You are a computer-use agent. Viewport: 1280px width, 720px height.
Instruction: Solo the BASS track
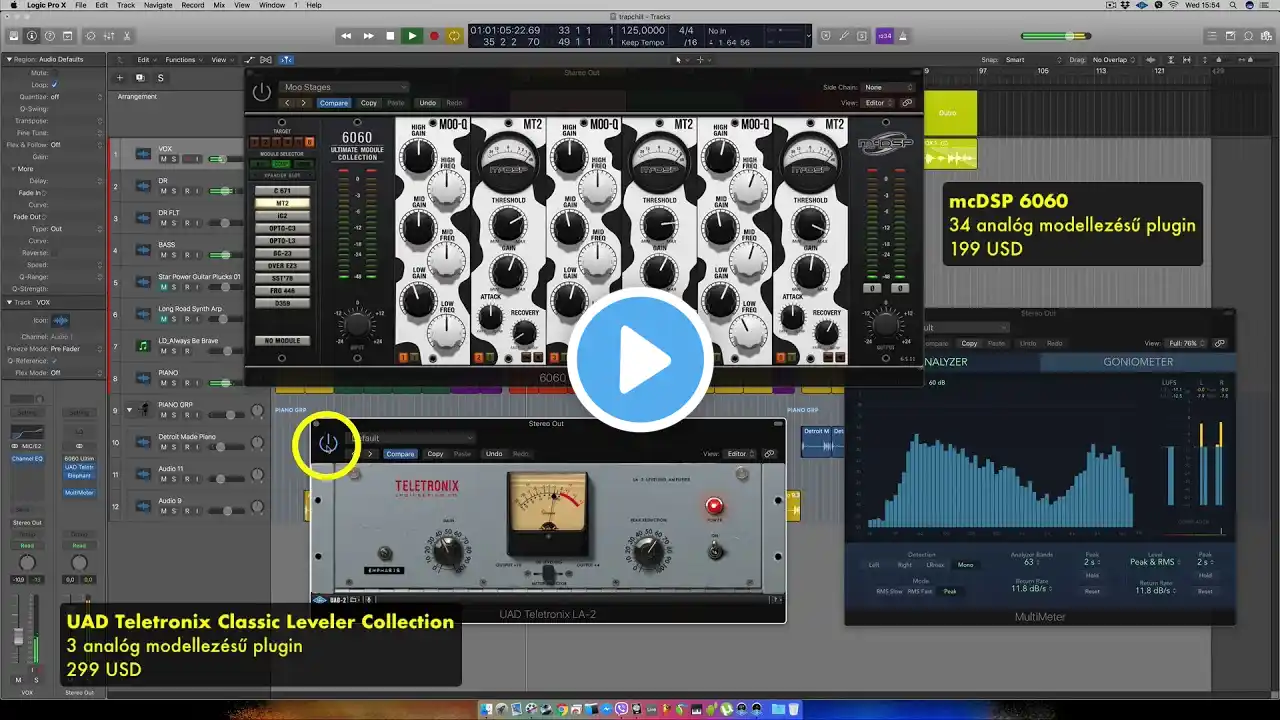[x=174, y=255]
